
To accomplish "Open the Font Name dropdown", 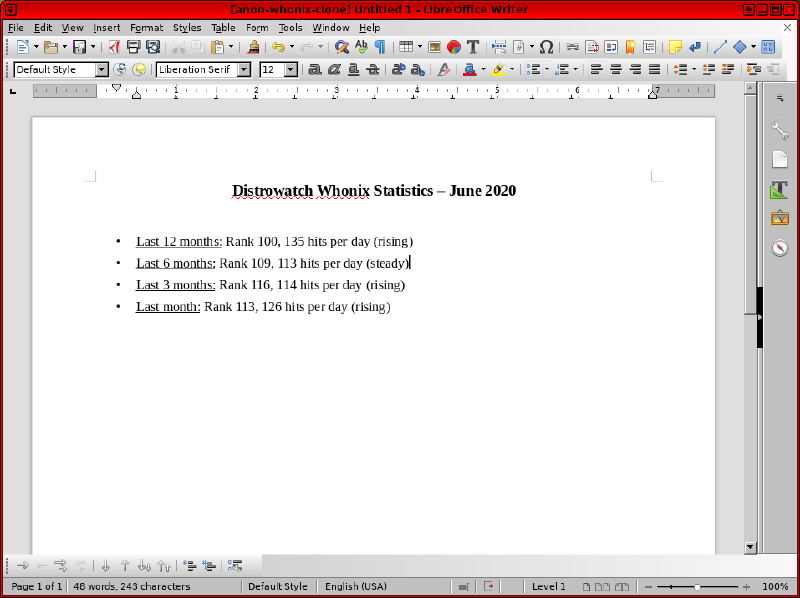I will click(x=245, y=69).
